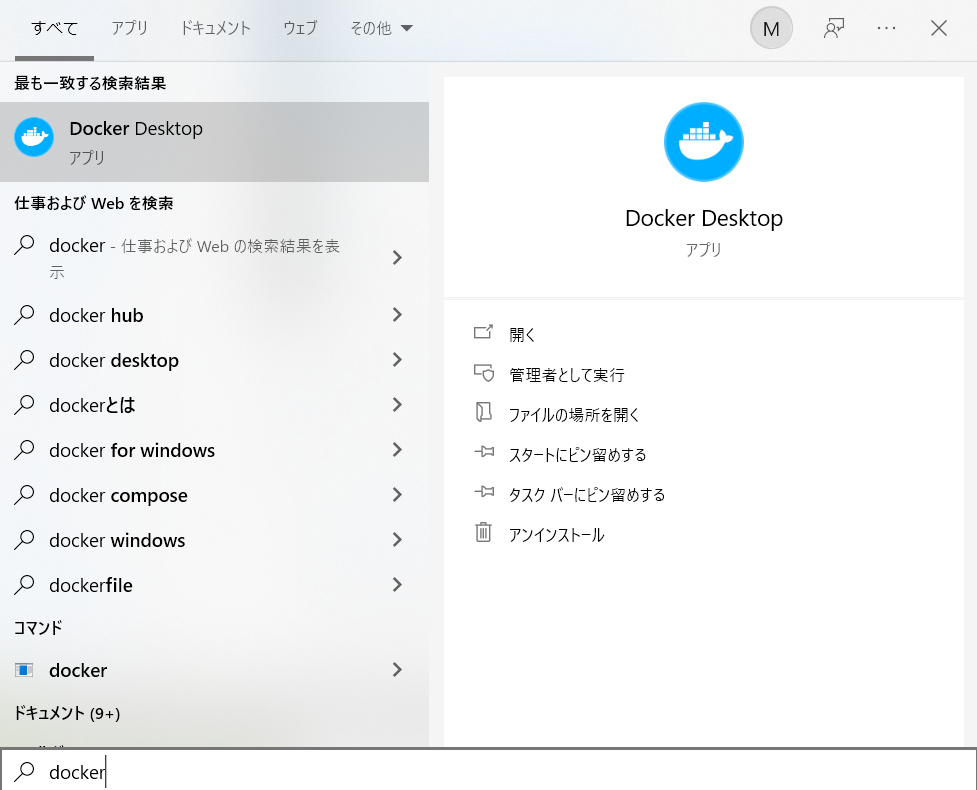Expand arrow for docker command row
Viewport: 977px width, 790px height.
[x=397, y=670]
